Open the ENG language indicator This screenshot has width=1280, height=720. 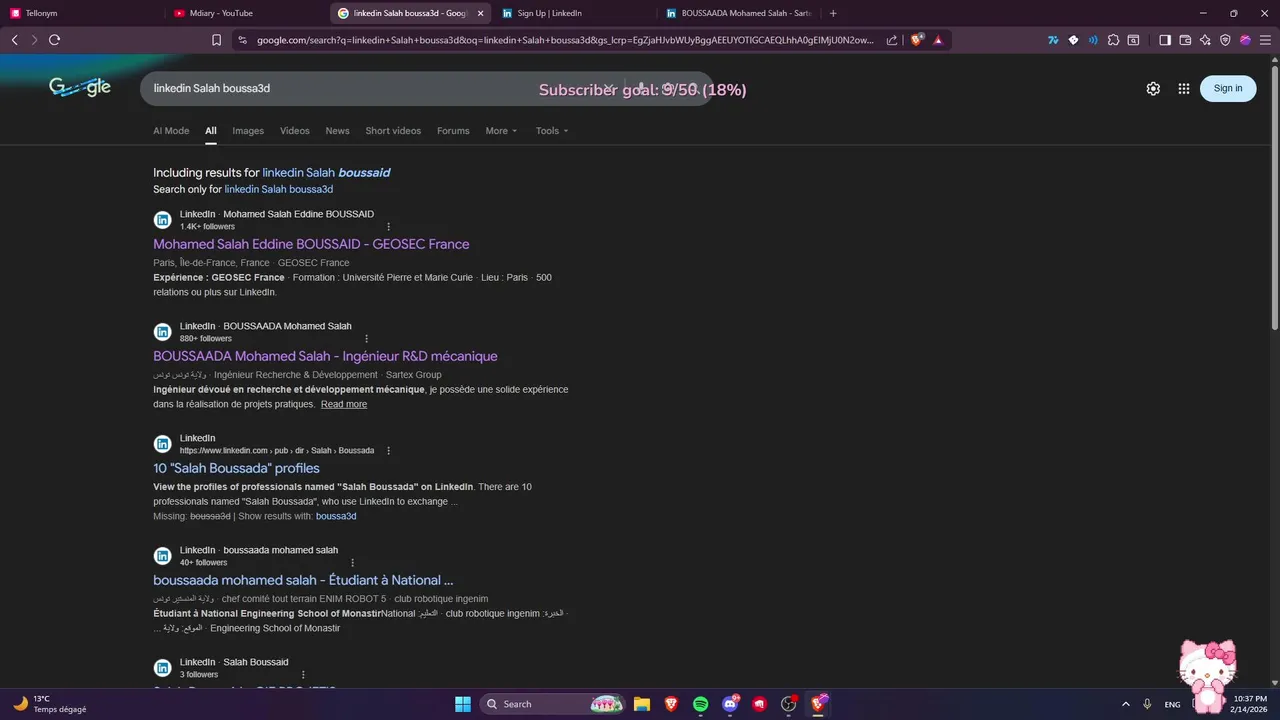coord(1172,704)
